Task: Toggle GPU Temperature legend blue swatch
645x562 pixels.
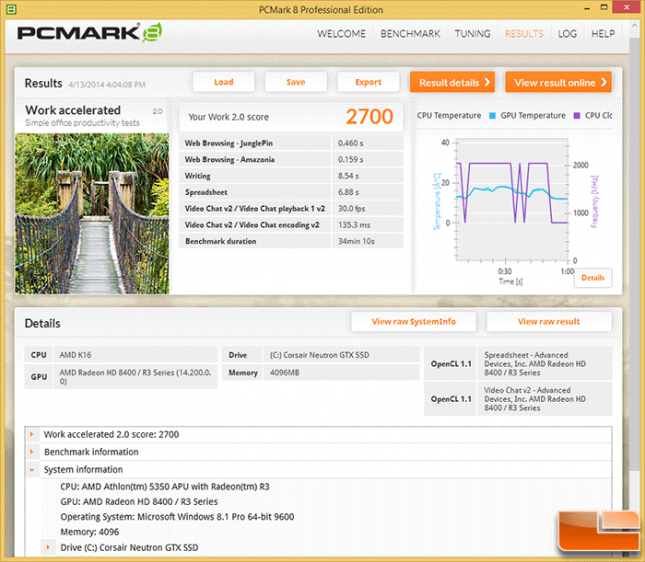Action: click(x=492, y=116)
